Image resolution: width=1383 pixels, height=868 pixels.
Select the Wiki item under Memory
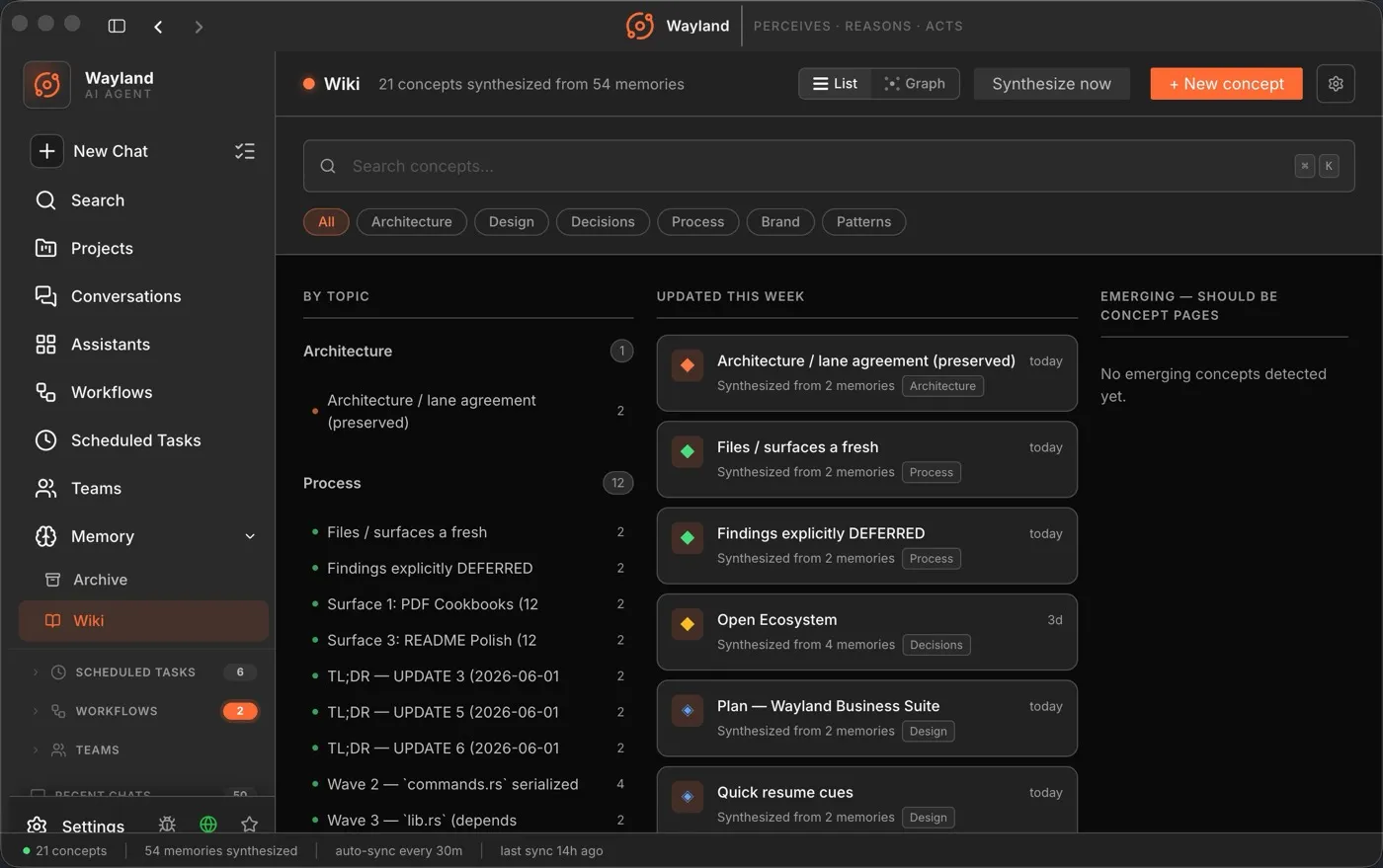pyautogui.click(x=143, y=620)
